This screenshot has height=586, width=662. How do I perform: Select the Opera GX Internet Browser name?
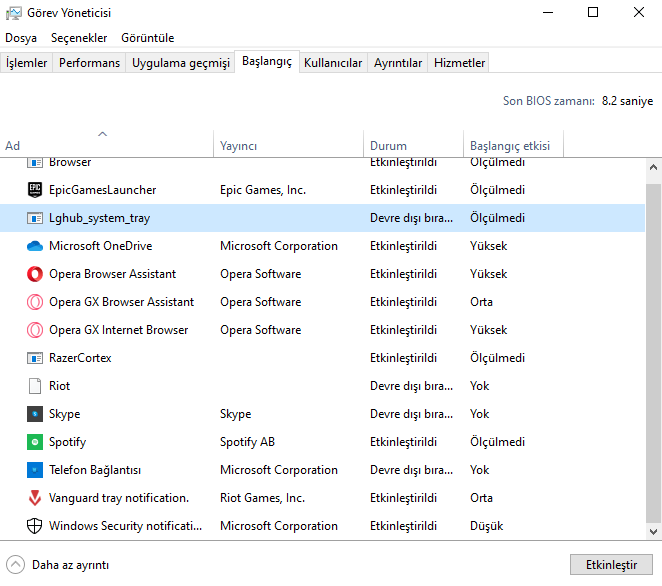coord(119,330)
